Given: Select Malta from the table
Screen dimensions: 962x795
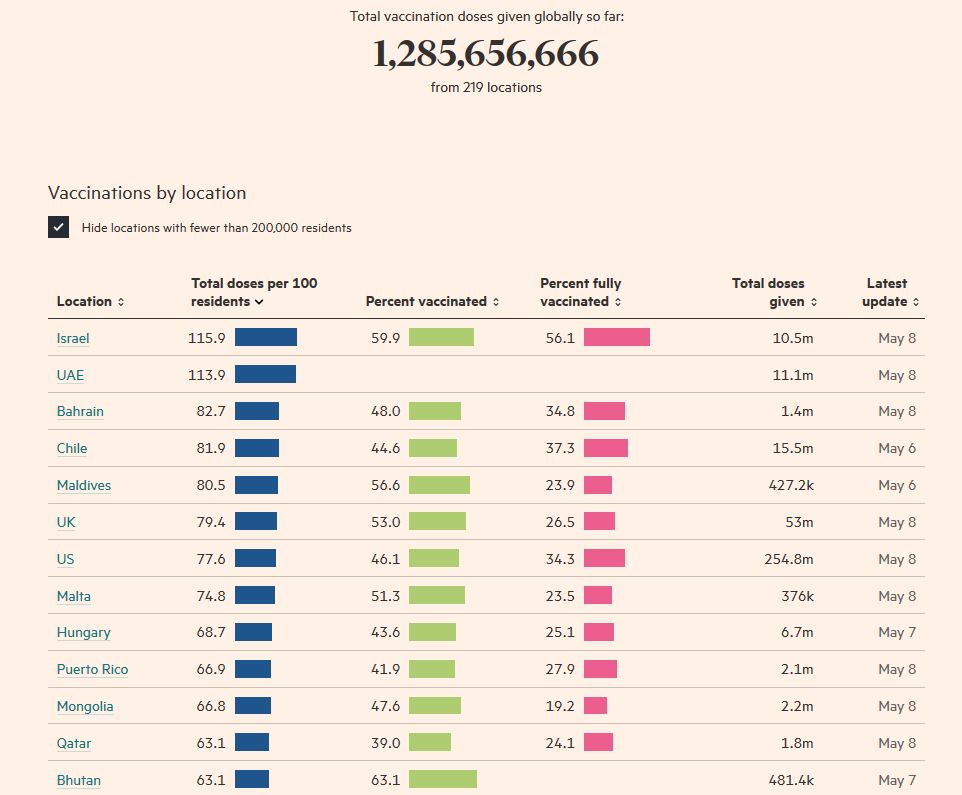Looking at the screenshot, I should (74, 597).
